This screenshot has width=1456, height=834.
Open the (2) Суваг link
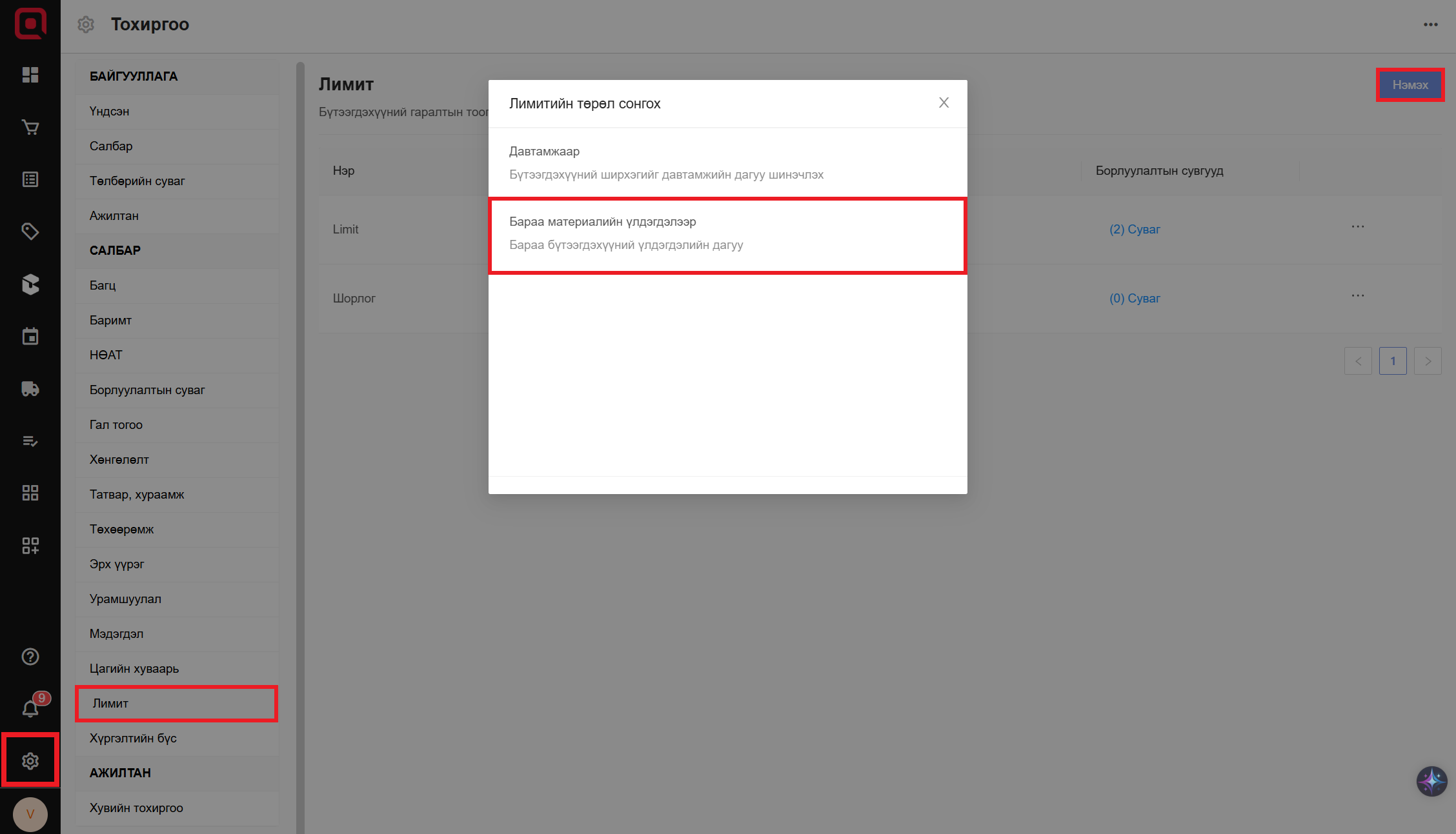point(1135,230)
